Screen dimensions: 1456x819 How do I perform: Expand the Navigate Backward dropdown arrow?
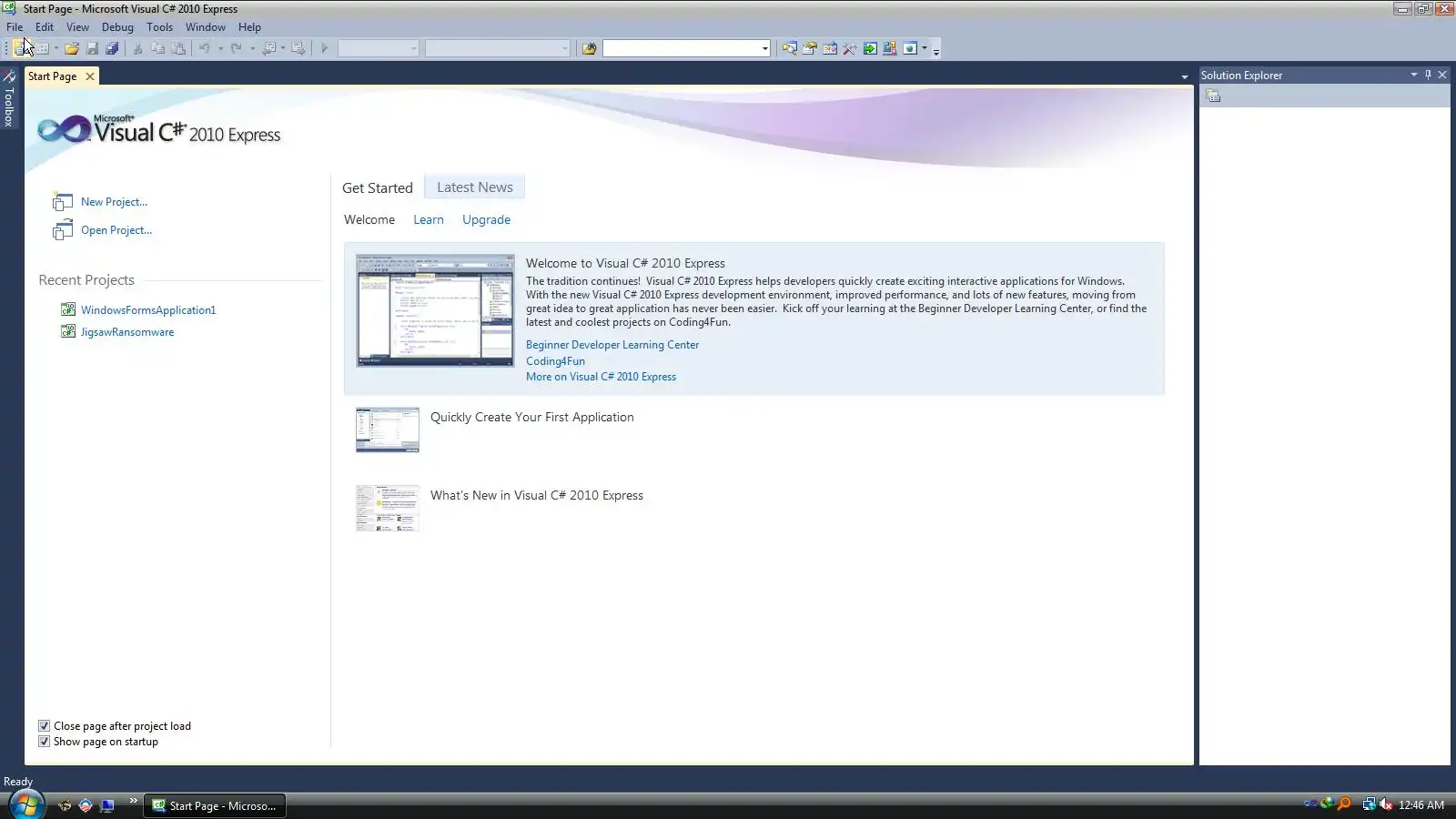pos(283,48)
